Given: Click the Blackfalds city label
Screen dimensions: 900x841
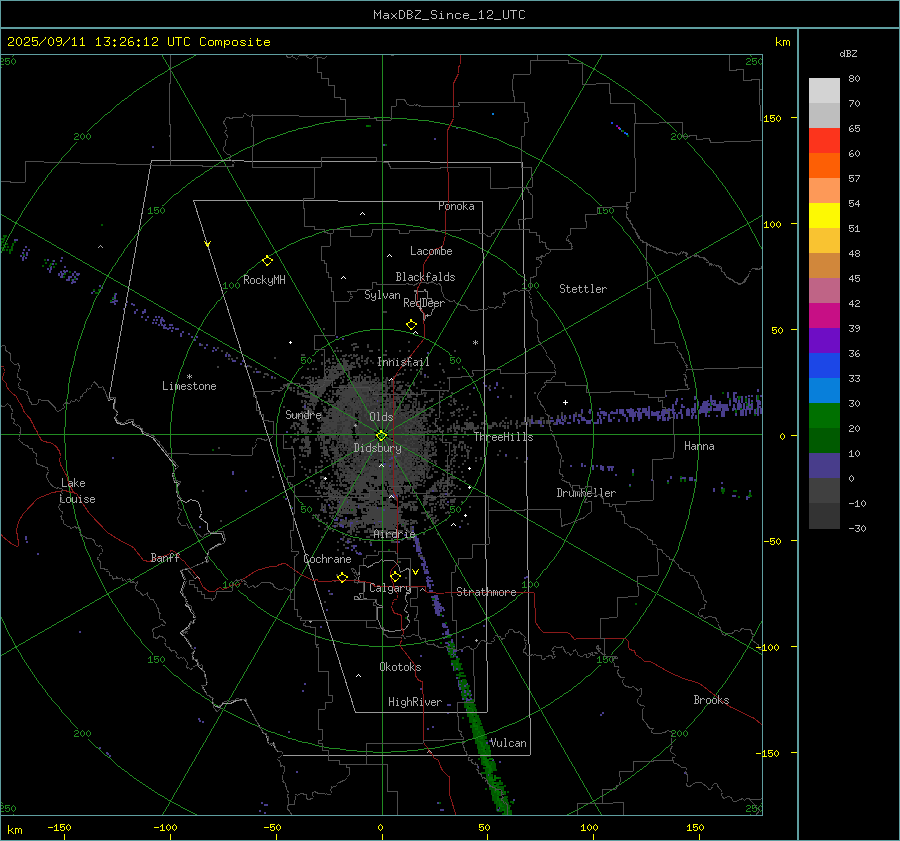Looking at the screenshot, I should (x=425, y=277).
